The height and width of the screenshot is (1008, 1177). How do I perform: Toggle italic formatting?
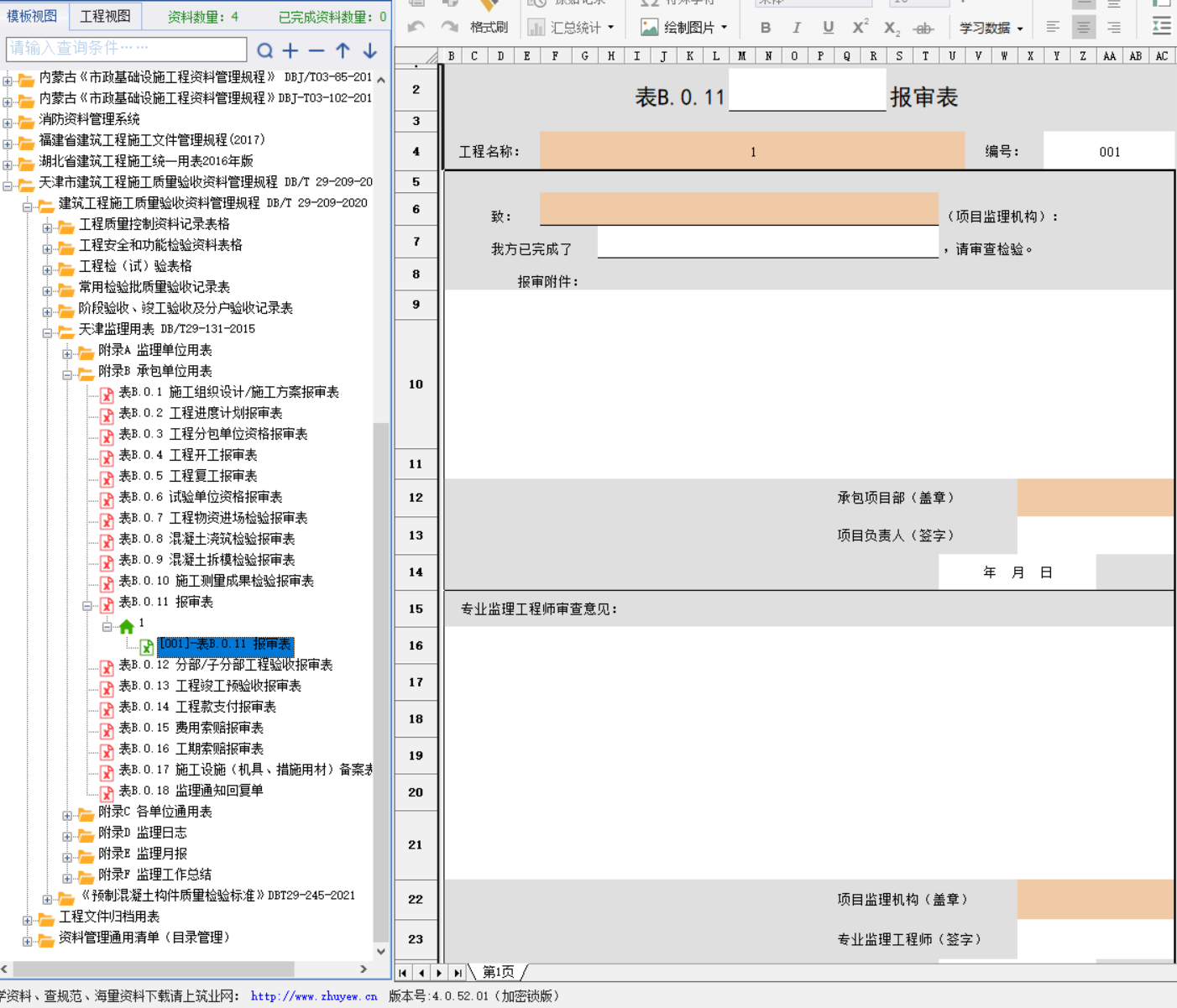[x=796, y=28]
